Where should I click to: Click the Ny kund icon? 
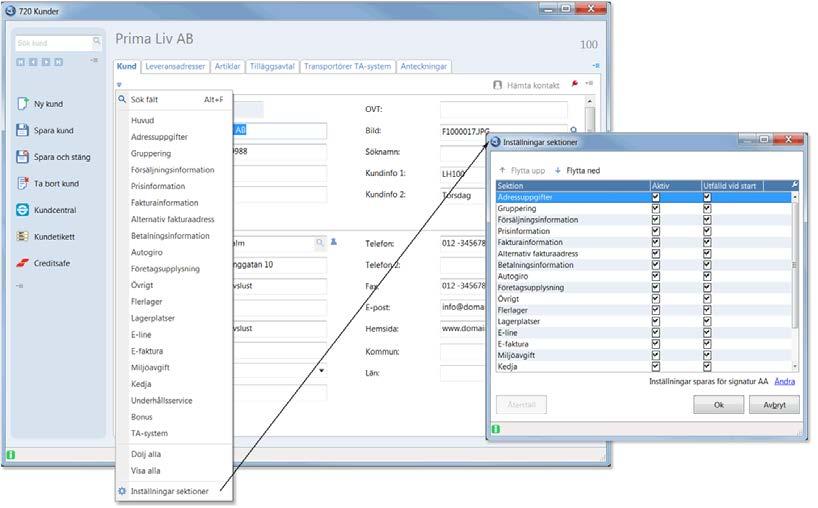click(x=22, y=104)
